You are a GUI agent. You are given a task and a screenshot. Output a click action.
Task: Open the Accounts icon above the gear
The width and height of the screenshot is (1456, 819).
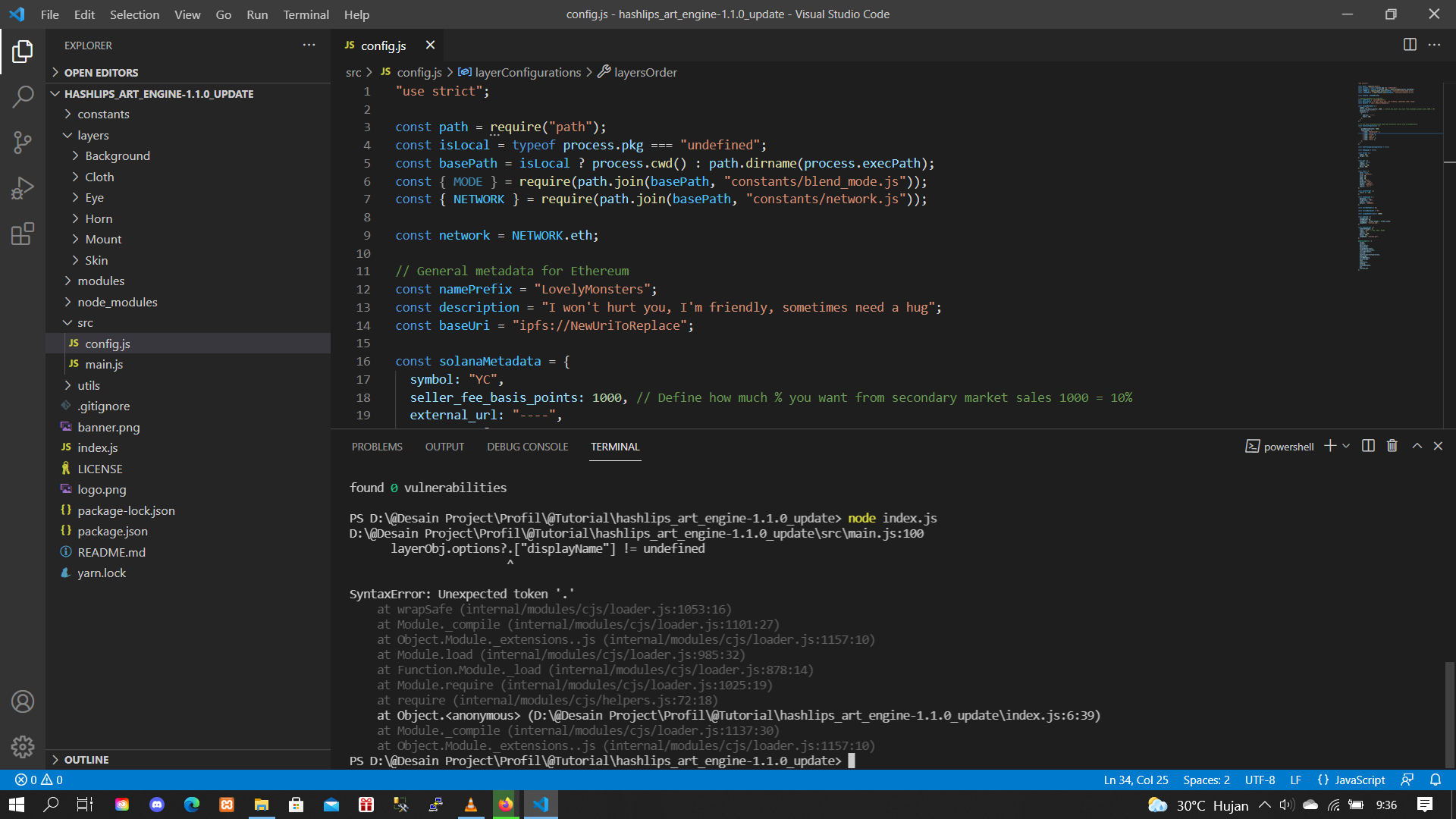[23, 701]
